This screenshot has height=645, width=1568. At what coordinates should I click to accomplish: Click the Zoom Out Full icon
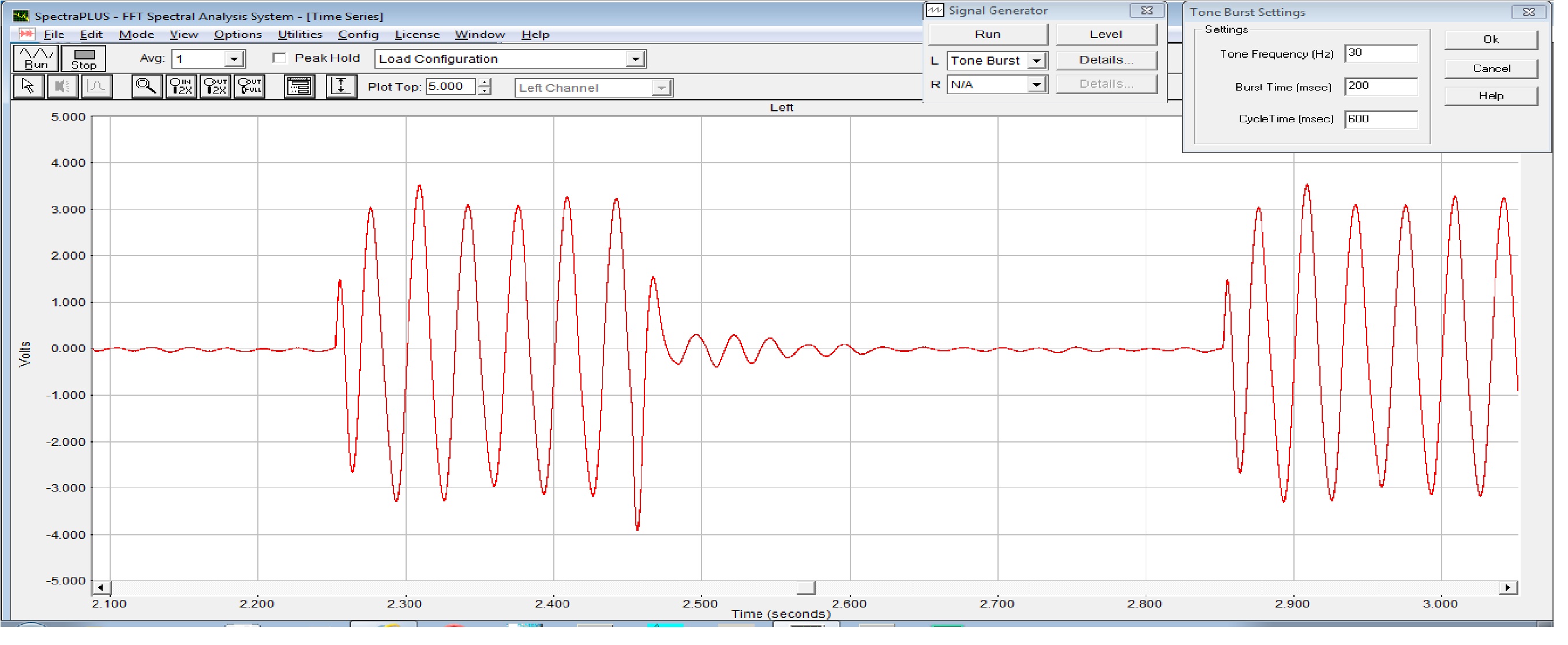250,87
